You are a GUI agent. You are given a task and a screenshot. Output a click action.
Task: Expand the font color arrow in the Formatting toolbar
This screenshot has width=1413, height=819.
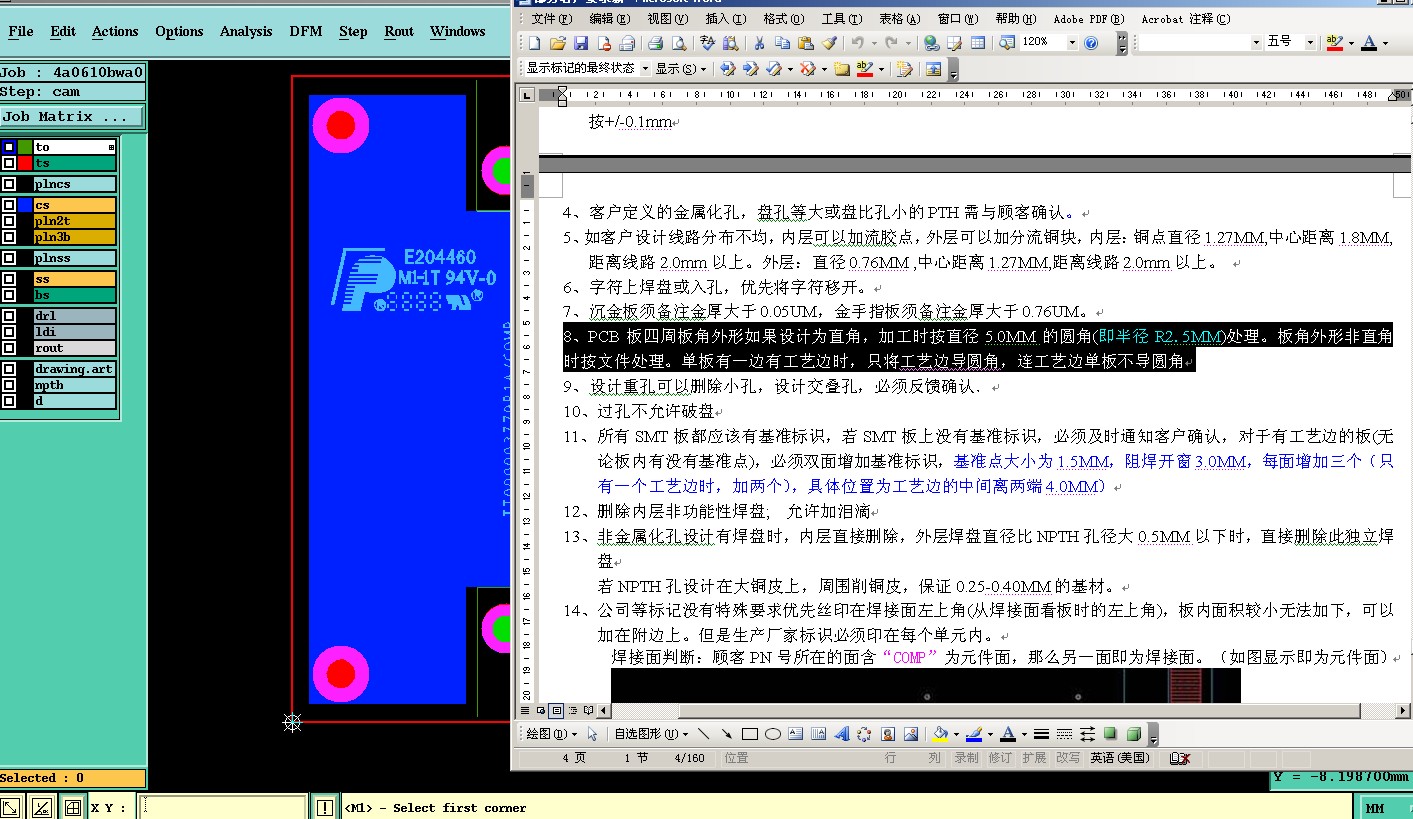pos(1385,43)
